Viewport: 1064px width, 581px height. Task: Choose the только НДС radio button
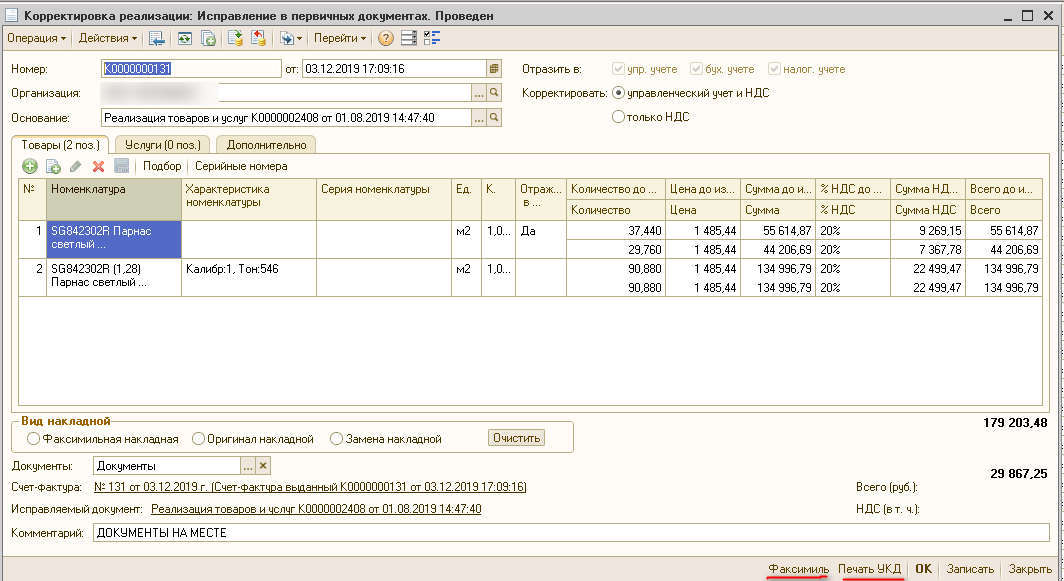[x=618, y=117]
